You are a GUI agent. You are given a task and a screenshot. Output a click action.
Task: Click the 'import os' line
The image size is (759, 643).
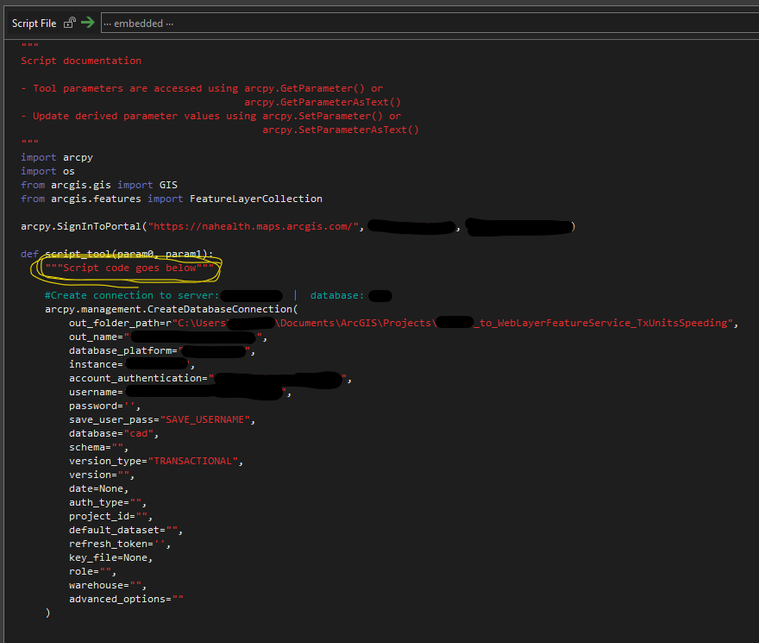[47, 171]
